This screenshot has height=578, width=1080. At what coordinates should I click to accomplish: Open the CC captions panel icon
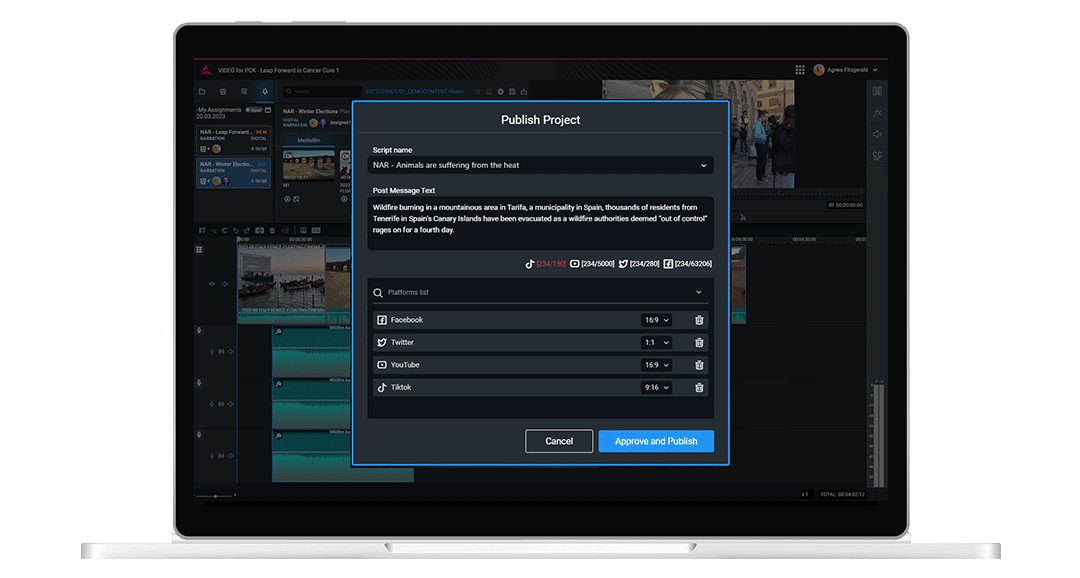[877, 156]
